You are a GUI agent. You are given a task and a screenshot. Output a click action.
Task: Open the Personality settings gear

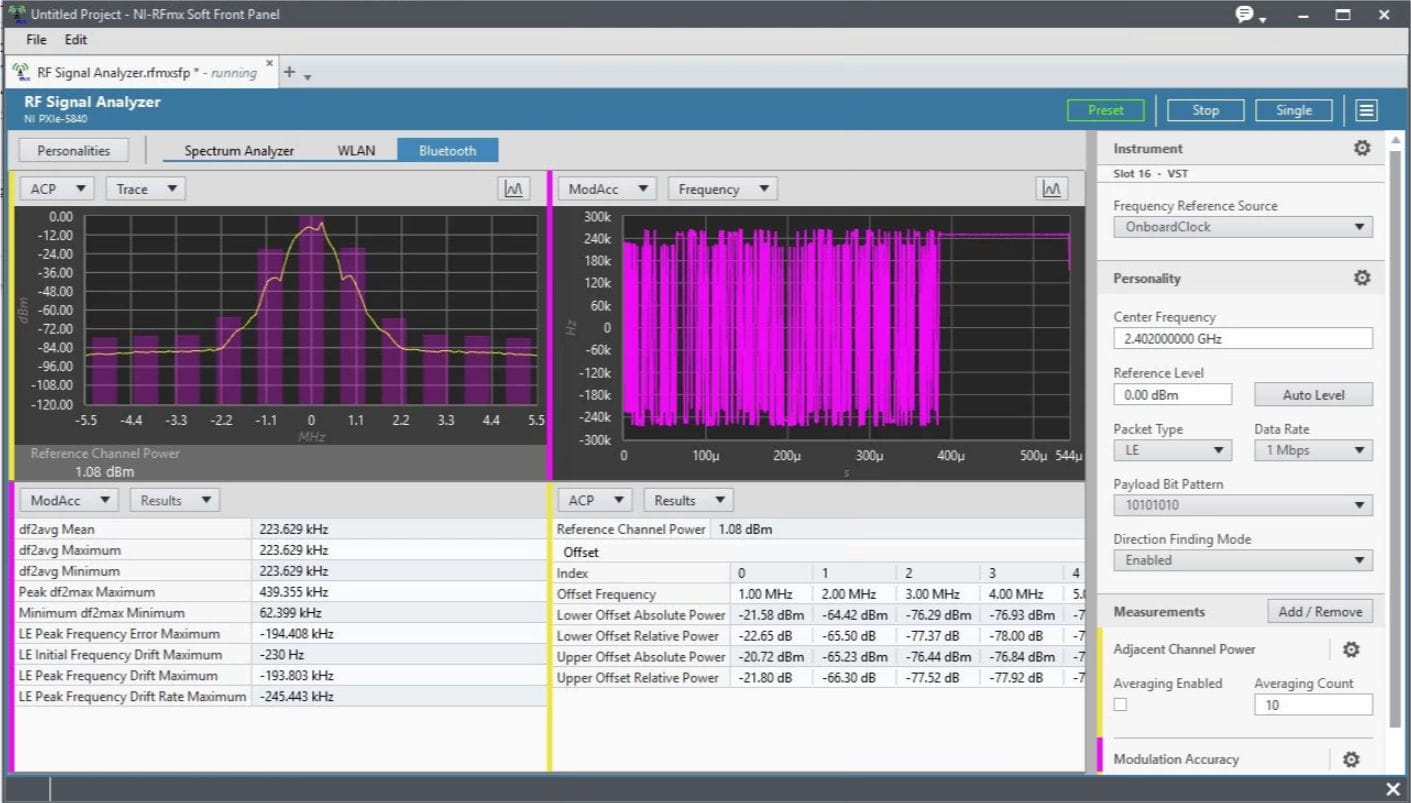coord(1361,277)
